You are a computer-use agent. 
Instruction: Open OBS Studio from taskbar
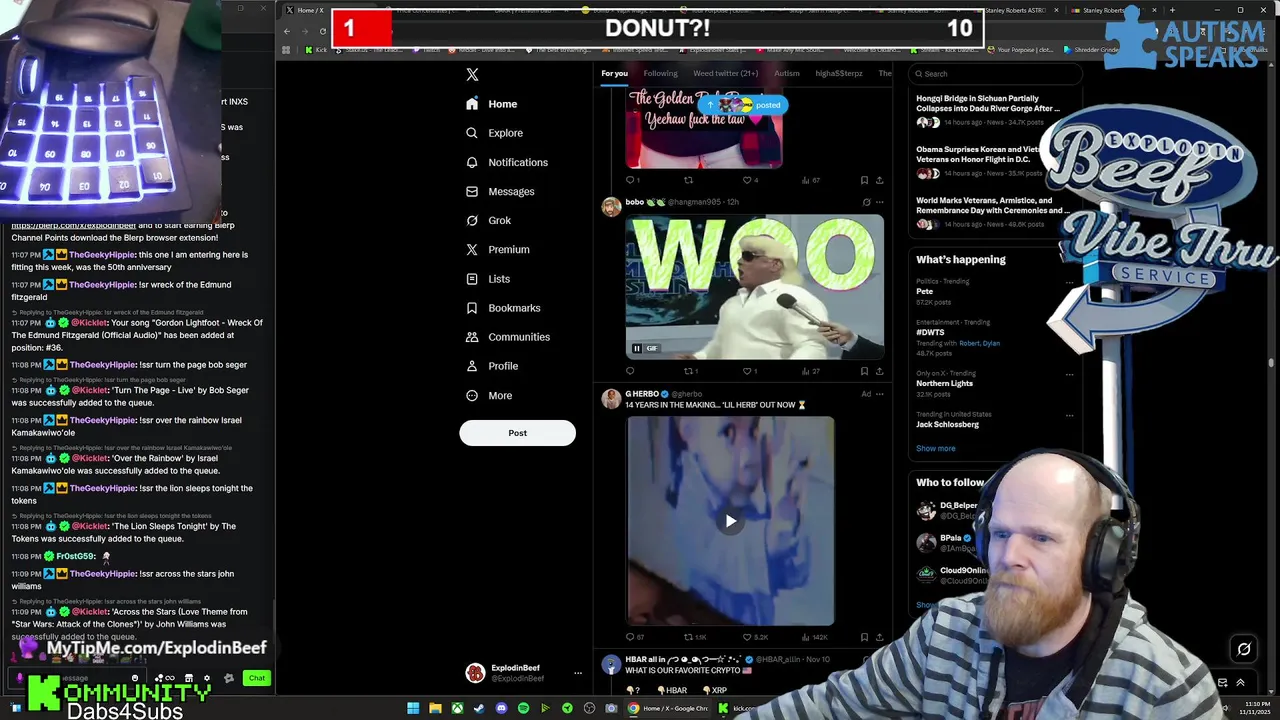tap(589, 709)
